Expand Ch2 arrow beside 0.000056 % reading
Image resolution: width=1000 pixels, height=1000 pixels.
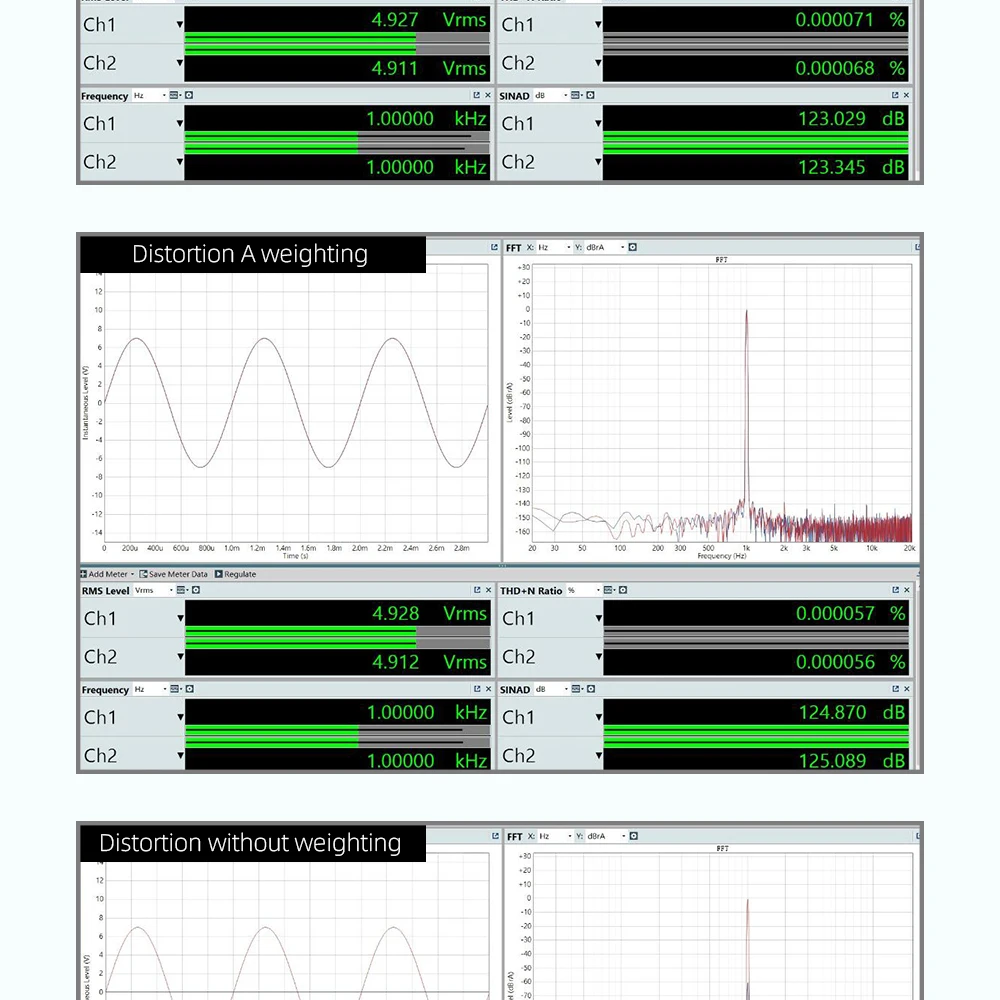point(598,656)
